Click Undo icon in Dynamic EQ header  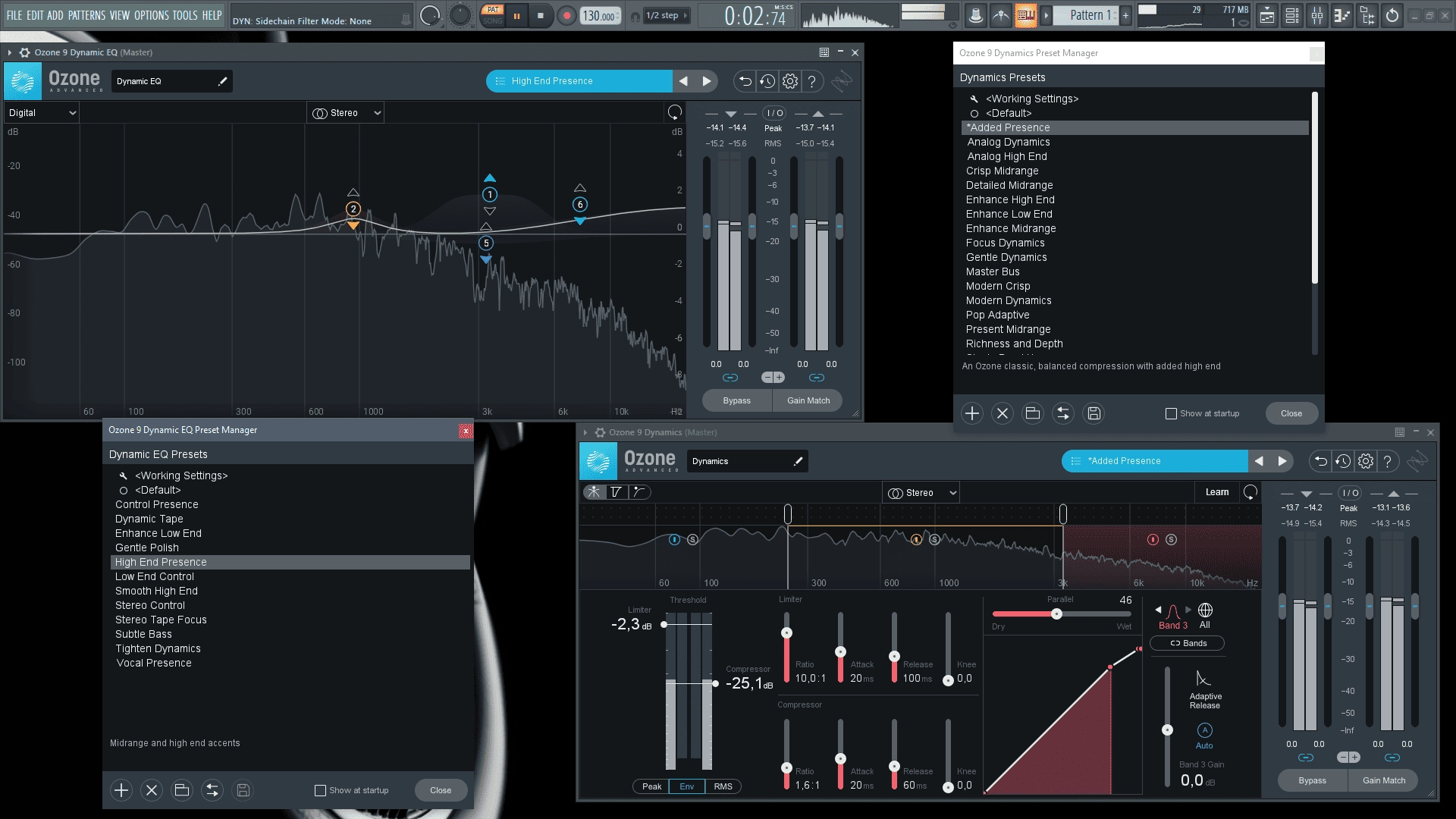pos(745,81)
